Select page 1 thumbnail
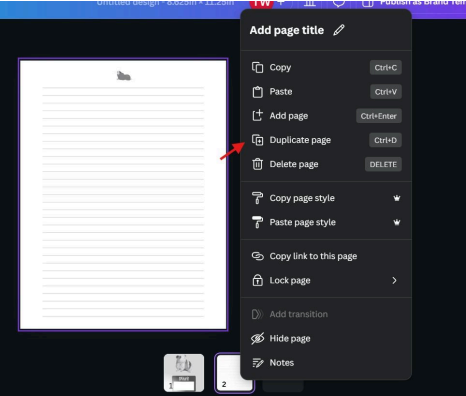 pos(184,373)
